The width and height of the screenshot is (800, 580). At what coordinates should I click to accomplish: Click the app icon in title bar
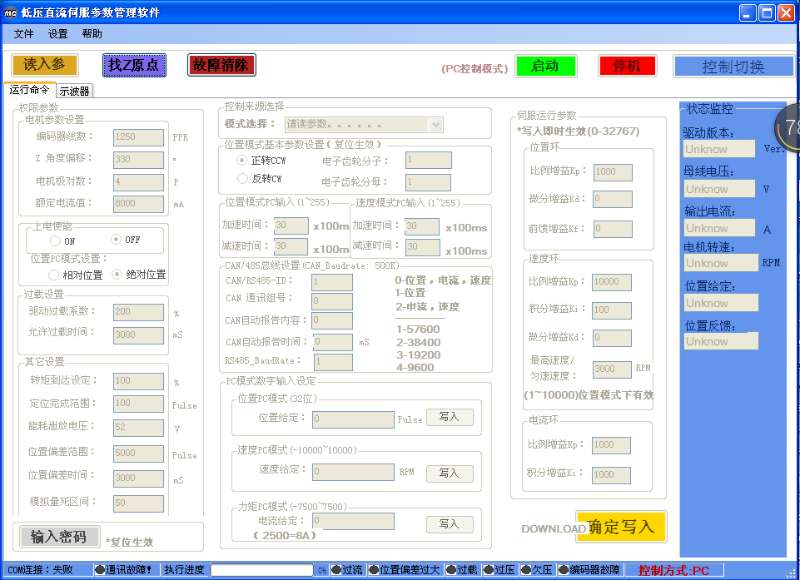(x=10, y=13)
